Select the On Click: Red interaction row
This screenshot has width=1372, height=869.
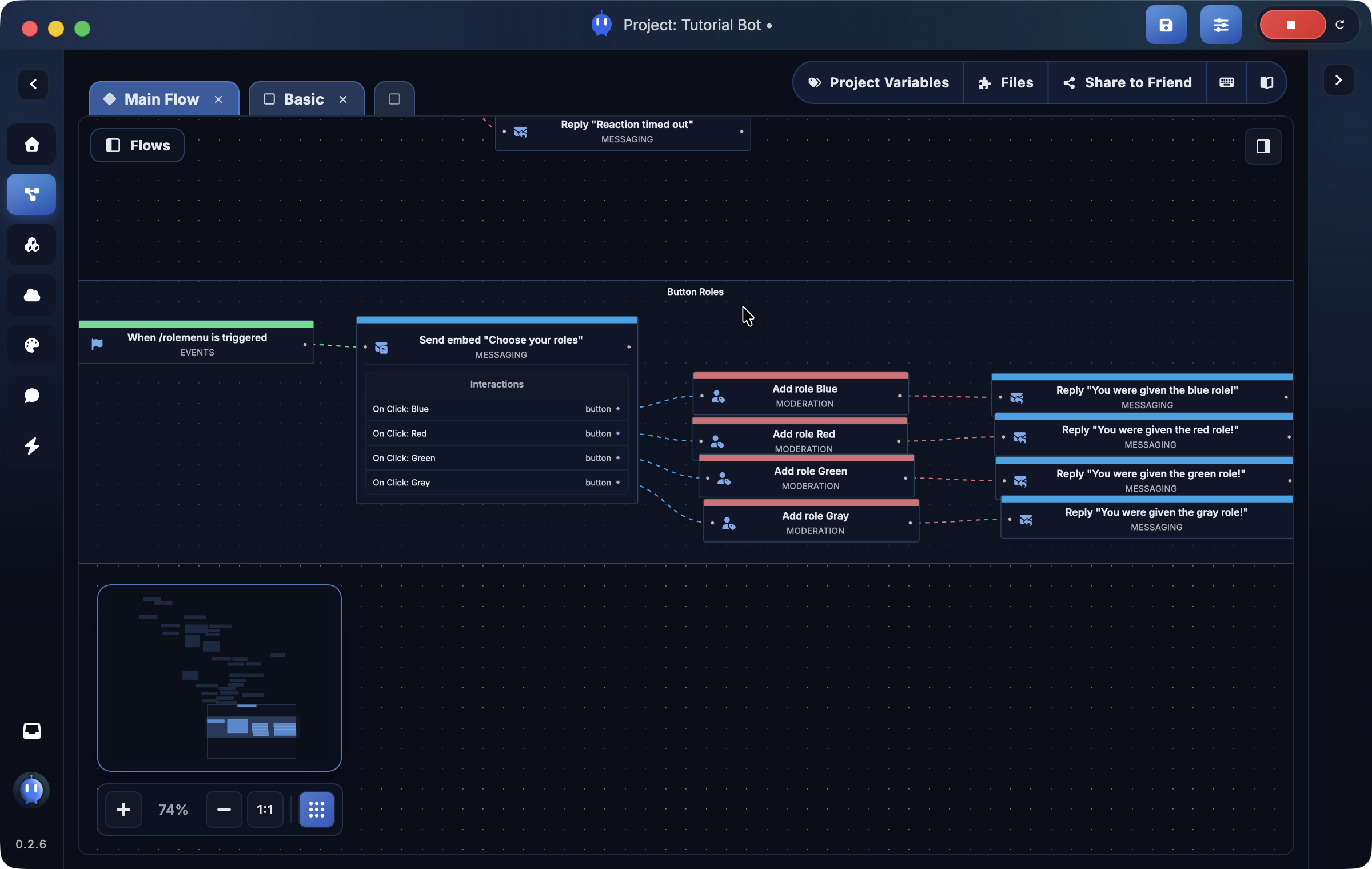pos(496,433)
